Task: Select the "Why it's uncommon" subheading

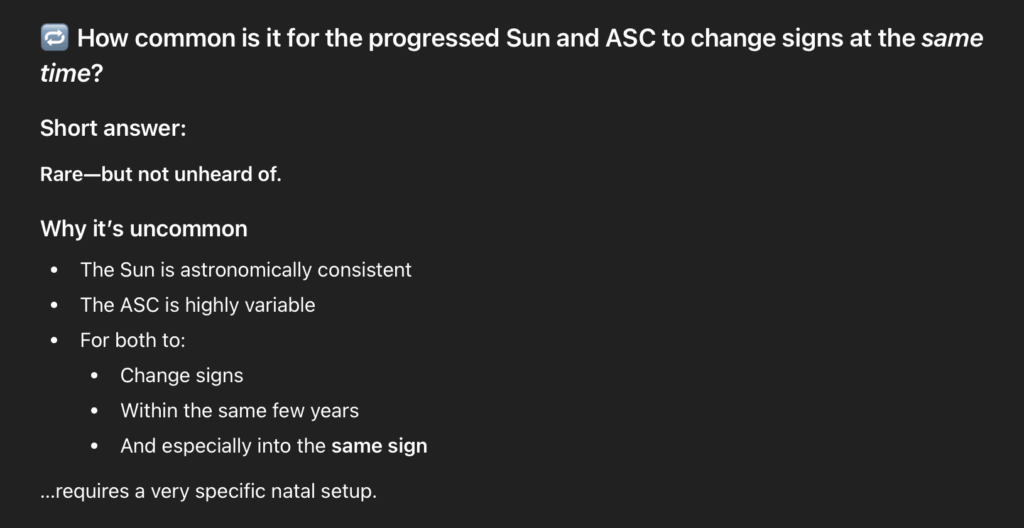Action: click(143, 229)
